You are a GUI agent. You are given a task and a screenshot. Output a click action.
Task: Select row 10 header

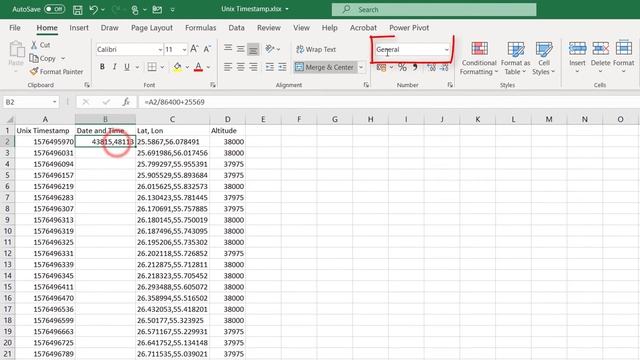pos(7,231)
